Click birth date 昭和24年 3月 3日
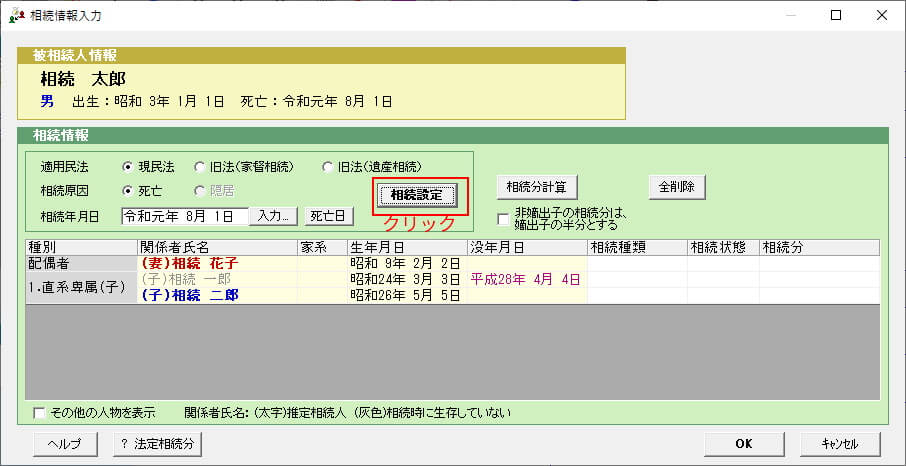The height and width of the screenshot is (466, 906). pyautogui.click(x=405, y=280)
